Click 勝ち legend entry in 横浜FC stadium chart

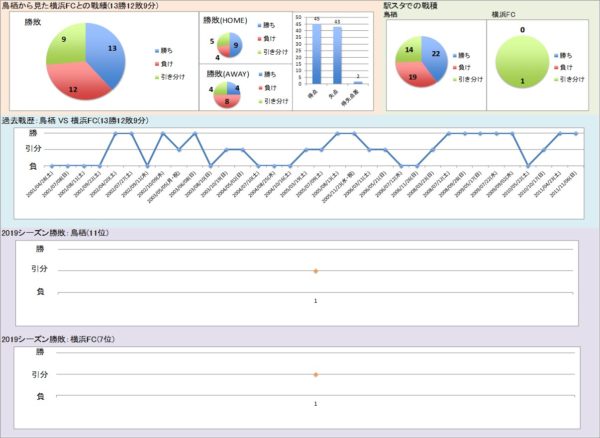point(563,55)
